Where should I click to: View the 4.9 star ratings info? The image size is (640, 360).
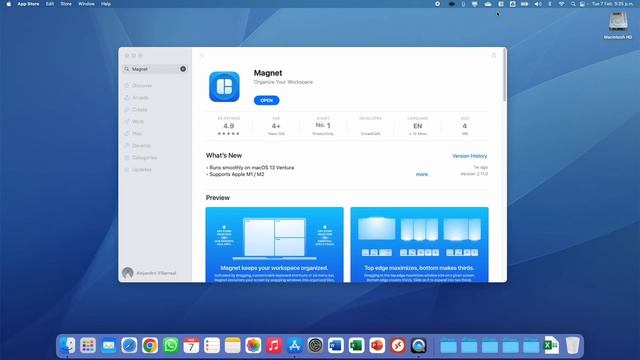pos(229,126)
